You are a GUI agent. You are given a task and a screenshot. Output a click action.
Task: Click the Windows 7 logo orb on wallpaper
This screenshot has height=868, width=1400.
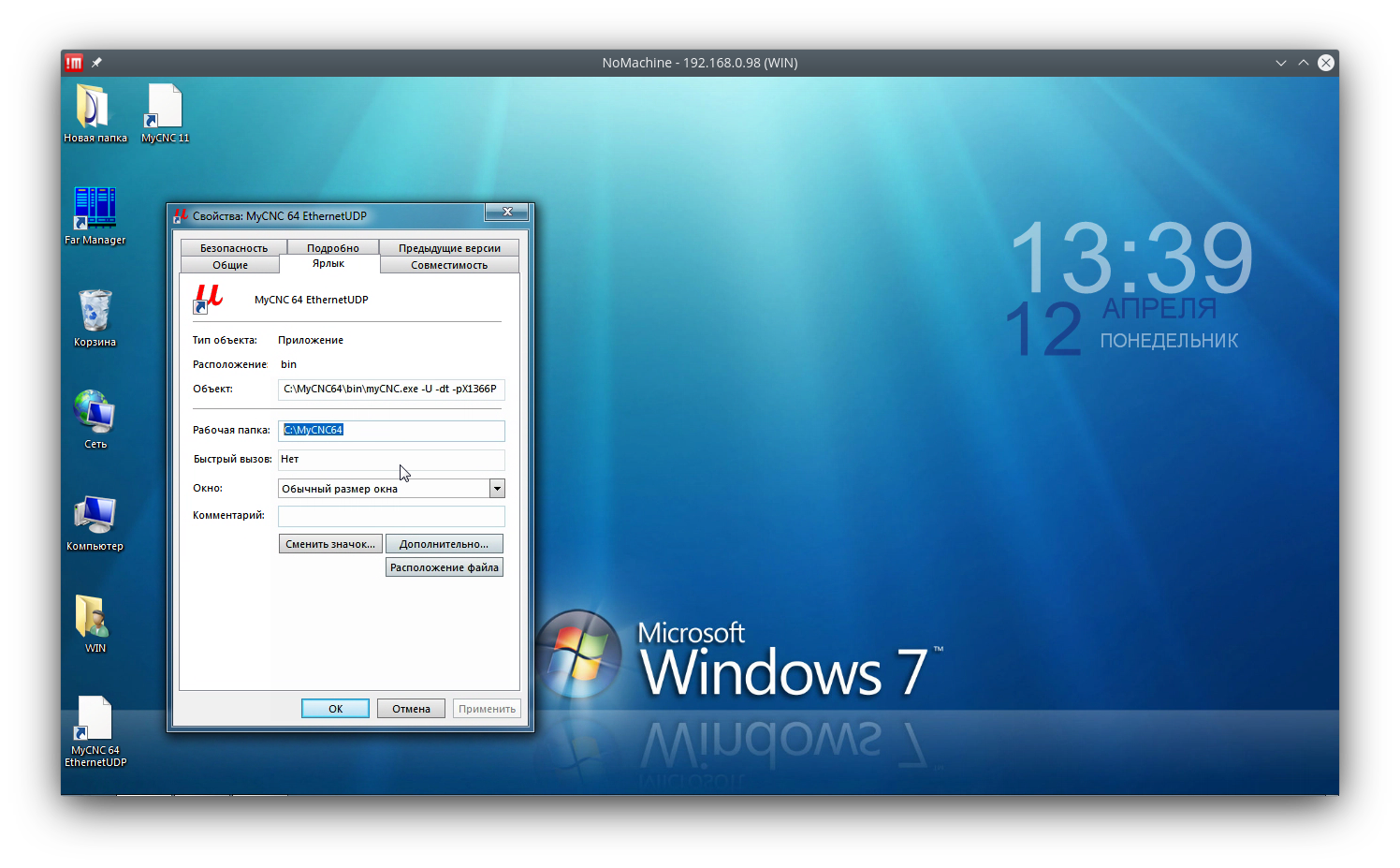point(579,654)
